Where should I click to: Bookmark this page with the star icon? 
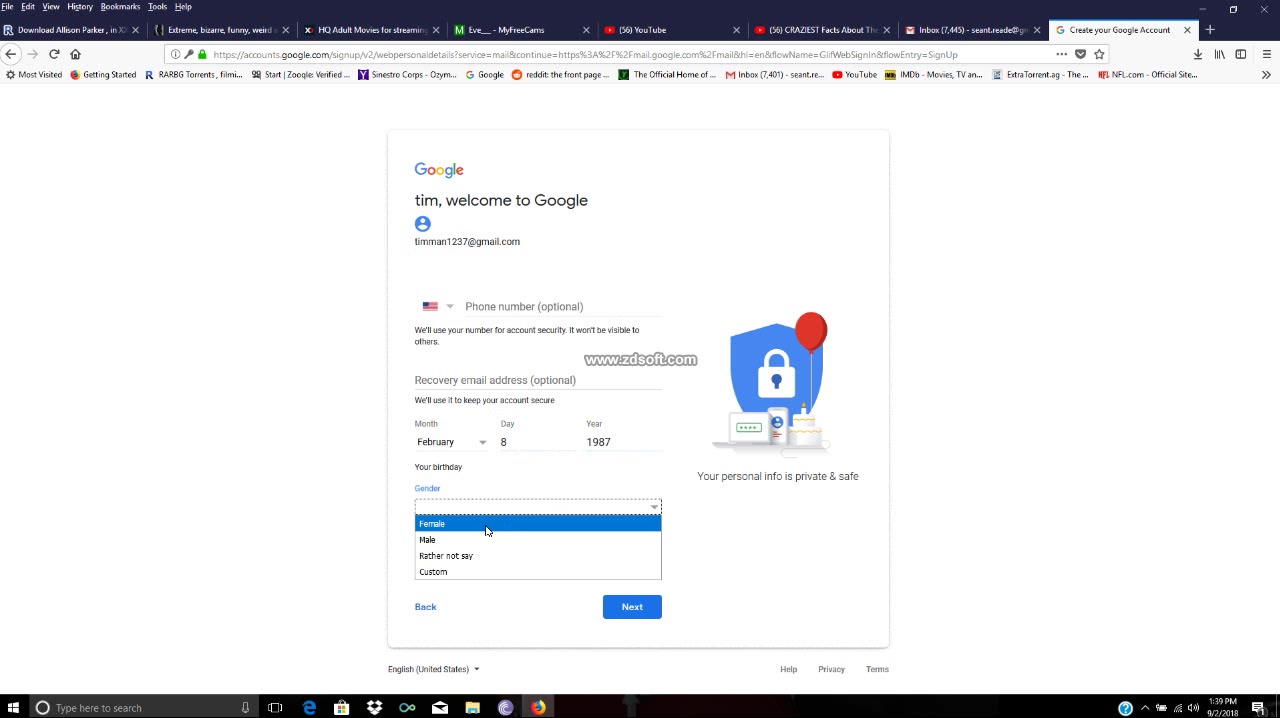point(1099,54)
